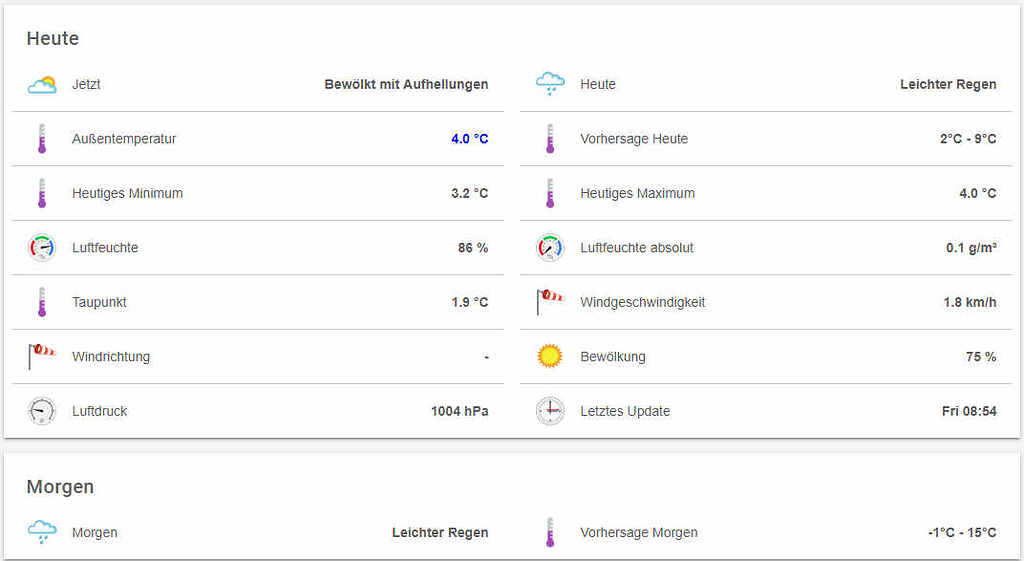Click the humidity gauge icon for Luftfeuchte

42,248
